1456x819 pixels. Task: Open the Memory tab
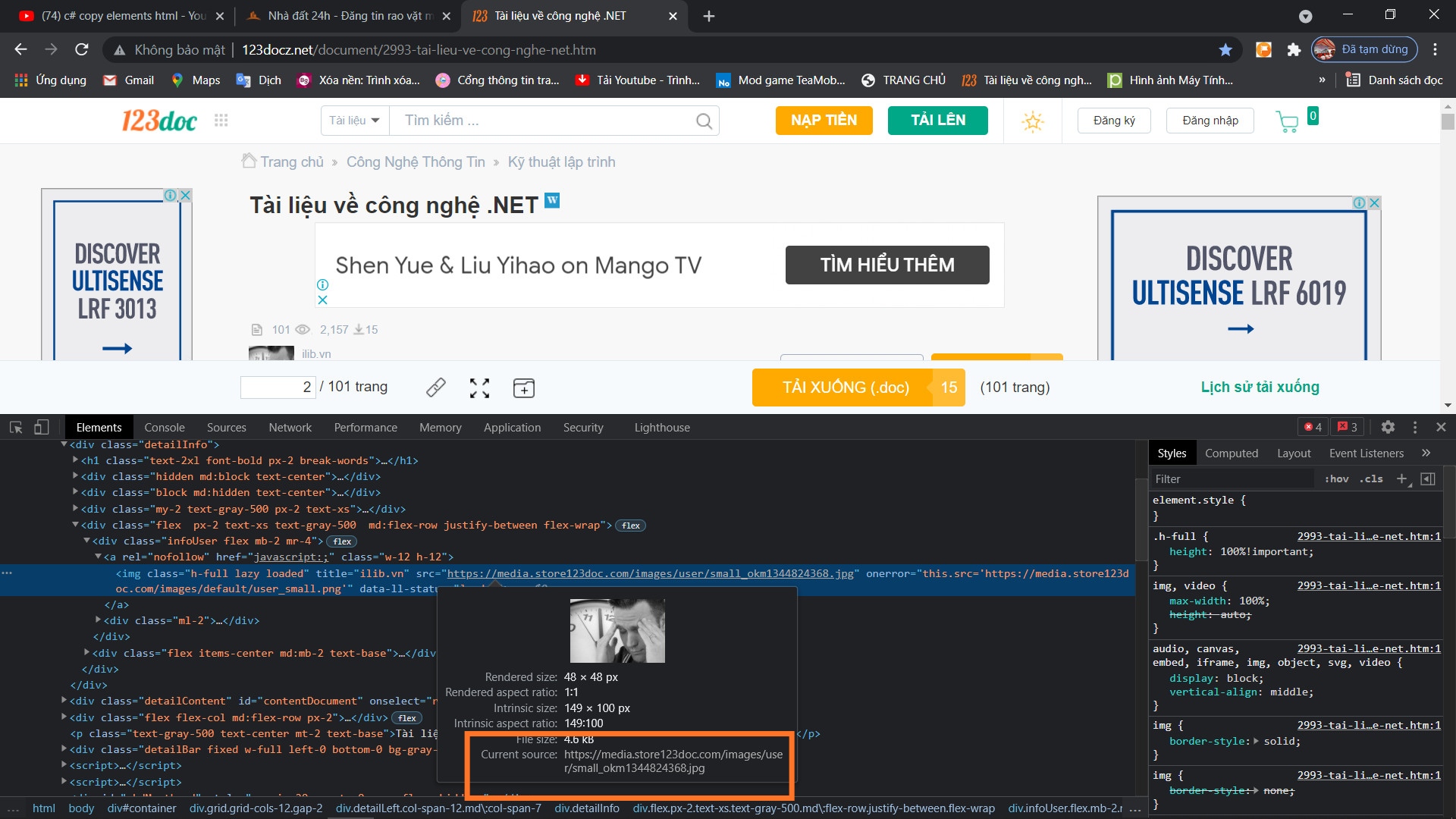440,427
